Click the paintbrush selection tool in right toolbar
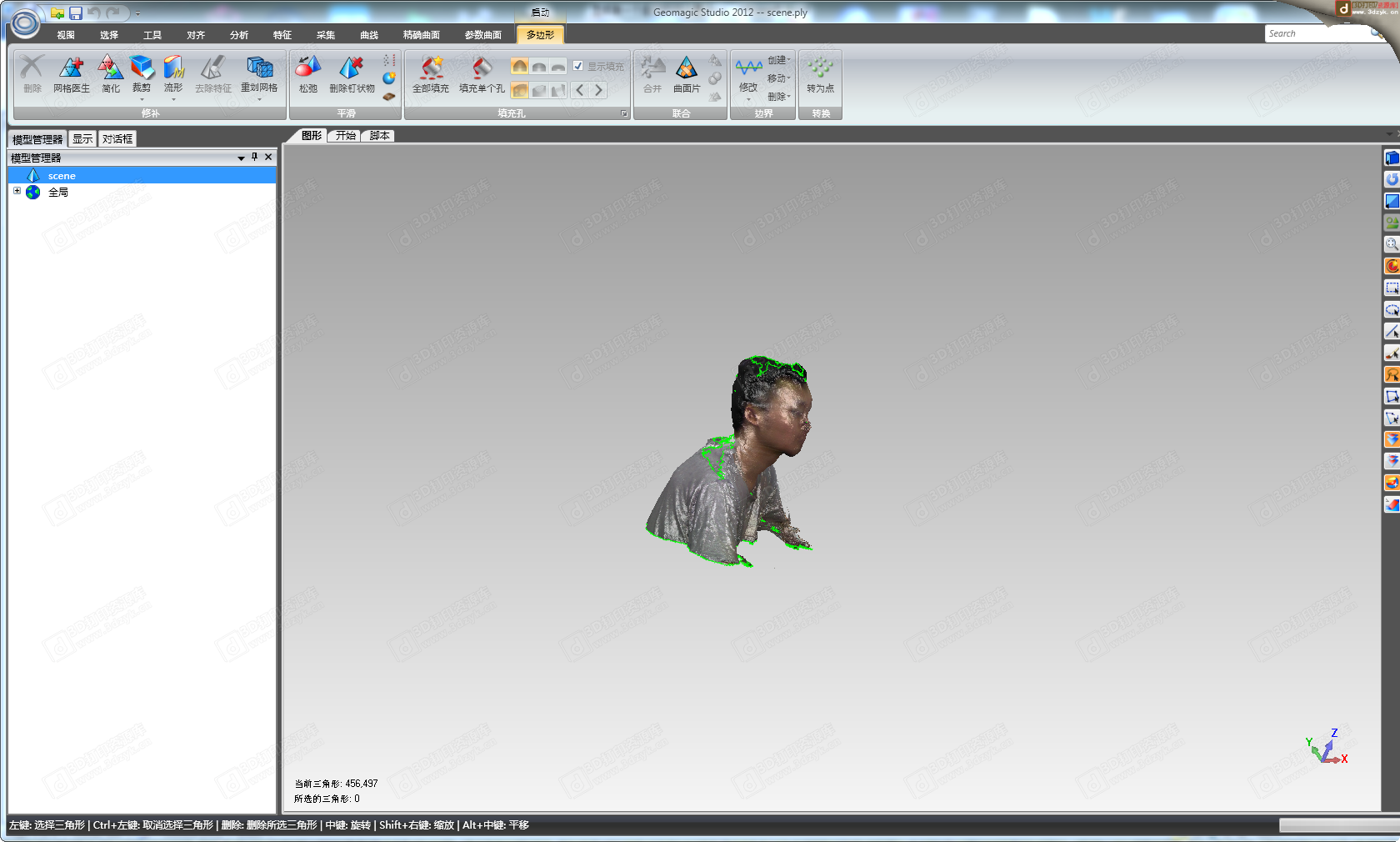 point(1392,353)
